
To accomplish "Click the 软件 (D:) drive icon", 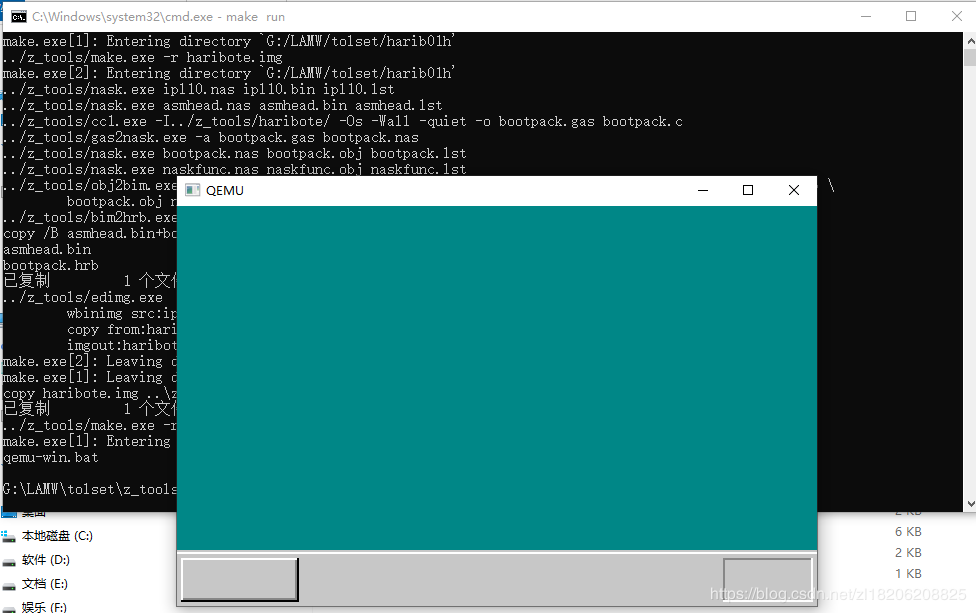I will 9,561.
